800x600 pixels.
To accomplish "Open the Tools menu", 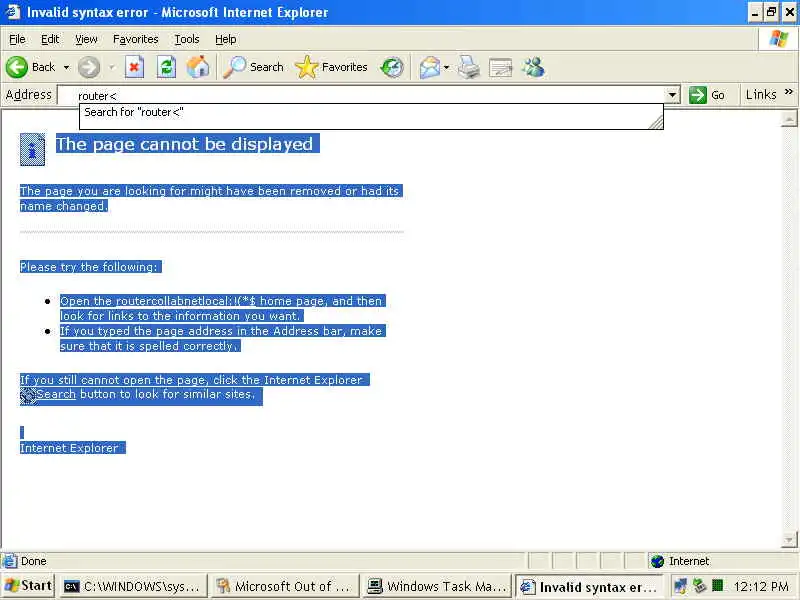I will pyautogui.click(x=187, y=39).
